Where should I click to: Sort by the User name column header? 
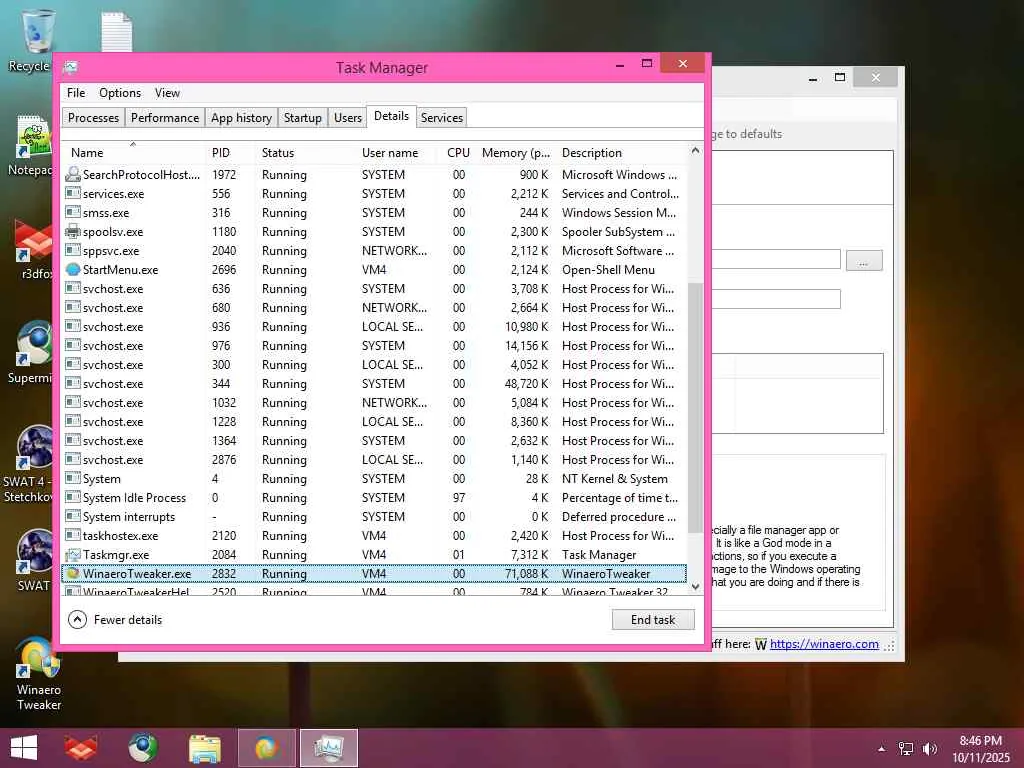pos(396,153)
